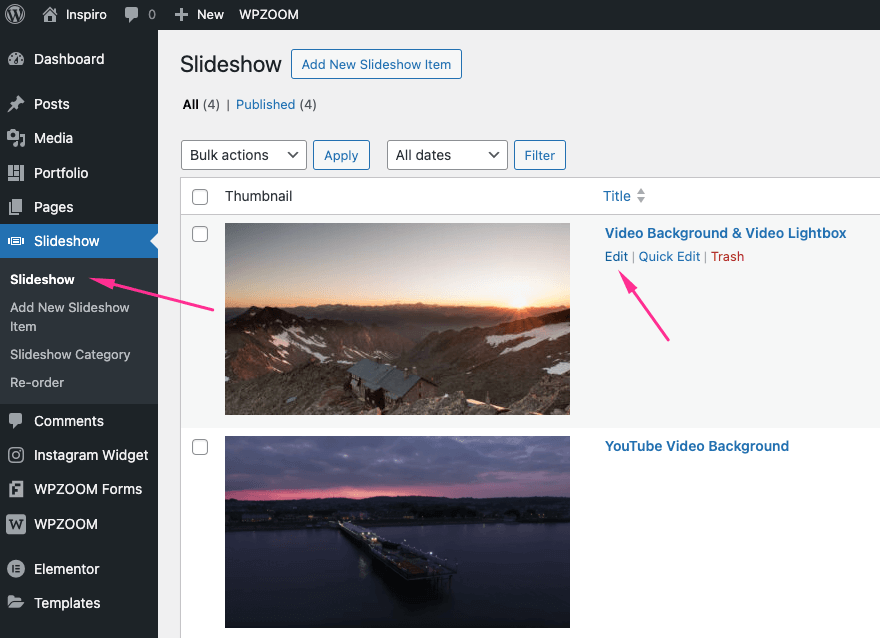Image resolution: width=880 pixels, height=638 pixels.
Task: Expand the All dates filter dropdown
Action: pyautogui.click(x=447, y=155)
